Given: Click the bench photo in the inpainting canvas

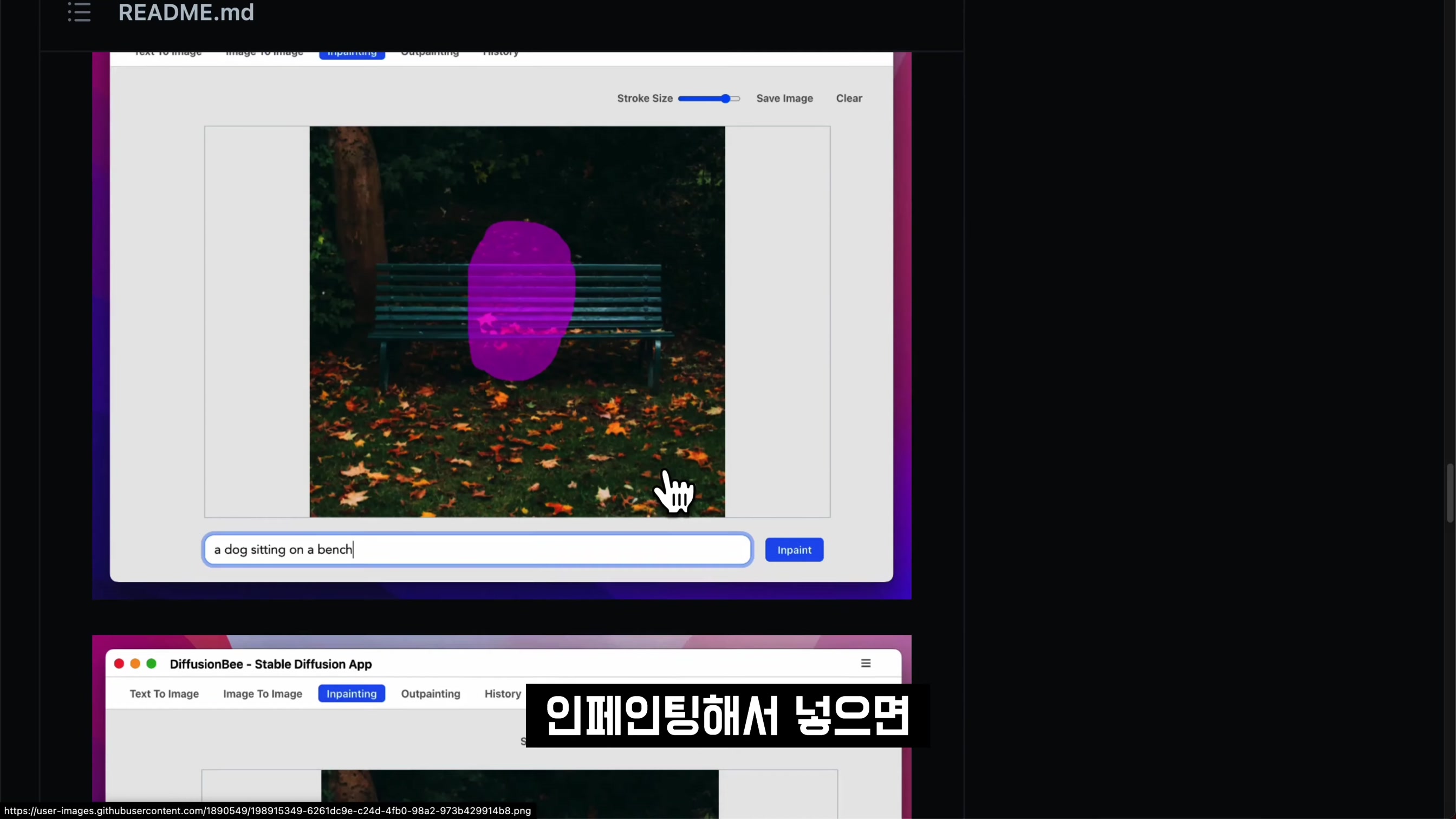Looking at the screenshot, I should click(x=517, y=322).
